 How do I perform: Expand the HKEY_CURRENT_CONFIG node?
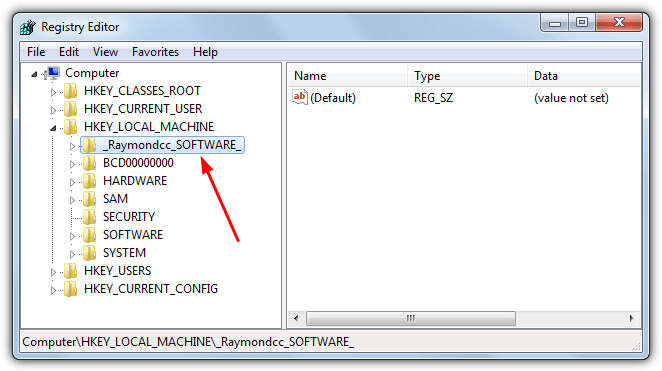tap(53, 290)
